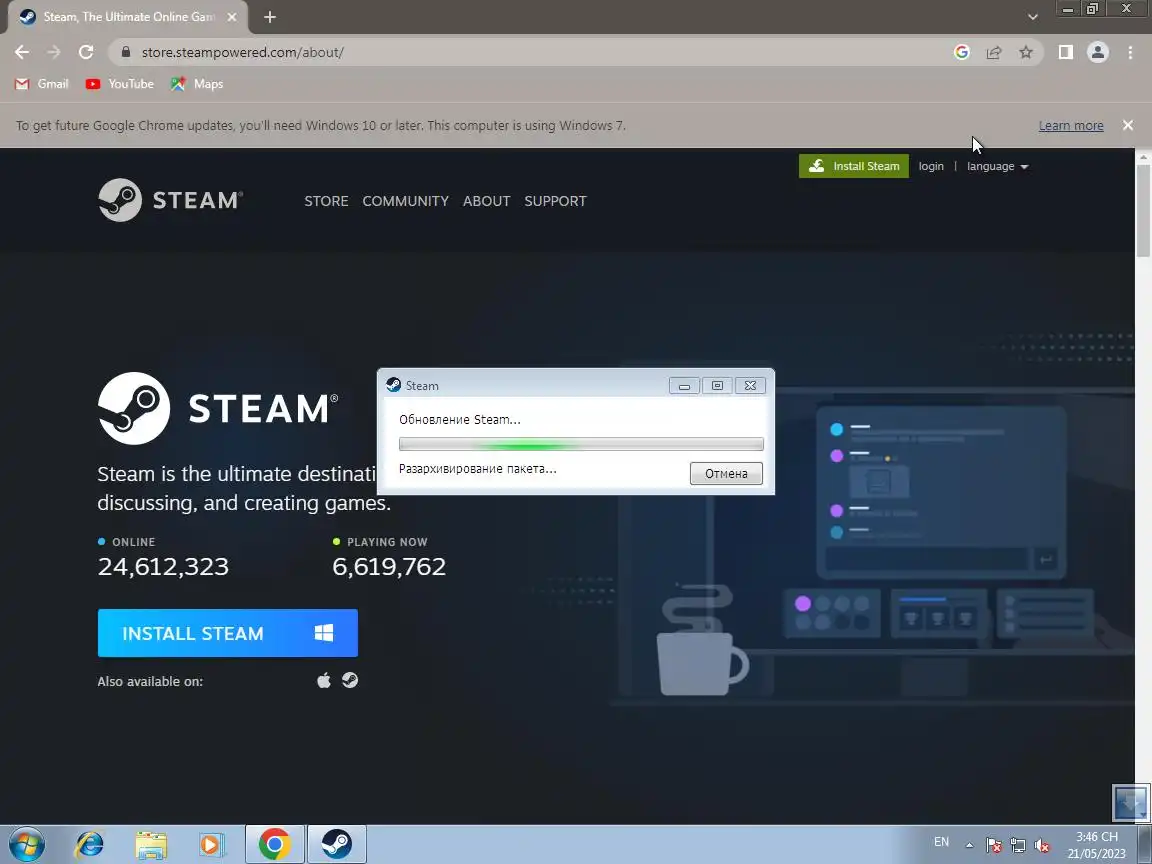This screenshot has height=864, width=1152.
Task: Expand the language dropdown
Action: (997, 166)
